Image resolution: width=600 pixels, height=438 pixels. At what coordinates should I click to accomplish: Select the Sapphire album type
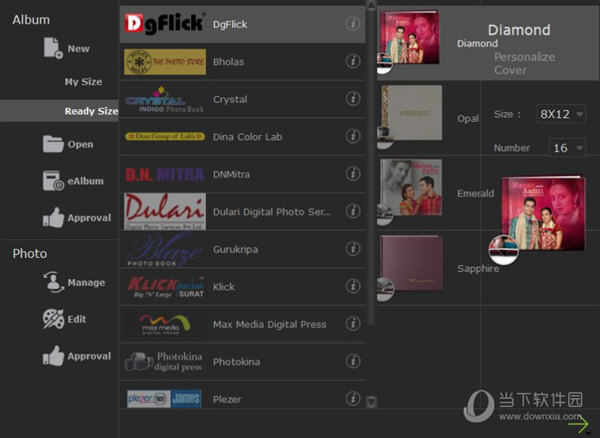pyautogui.click(x=478, y=268)
